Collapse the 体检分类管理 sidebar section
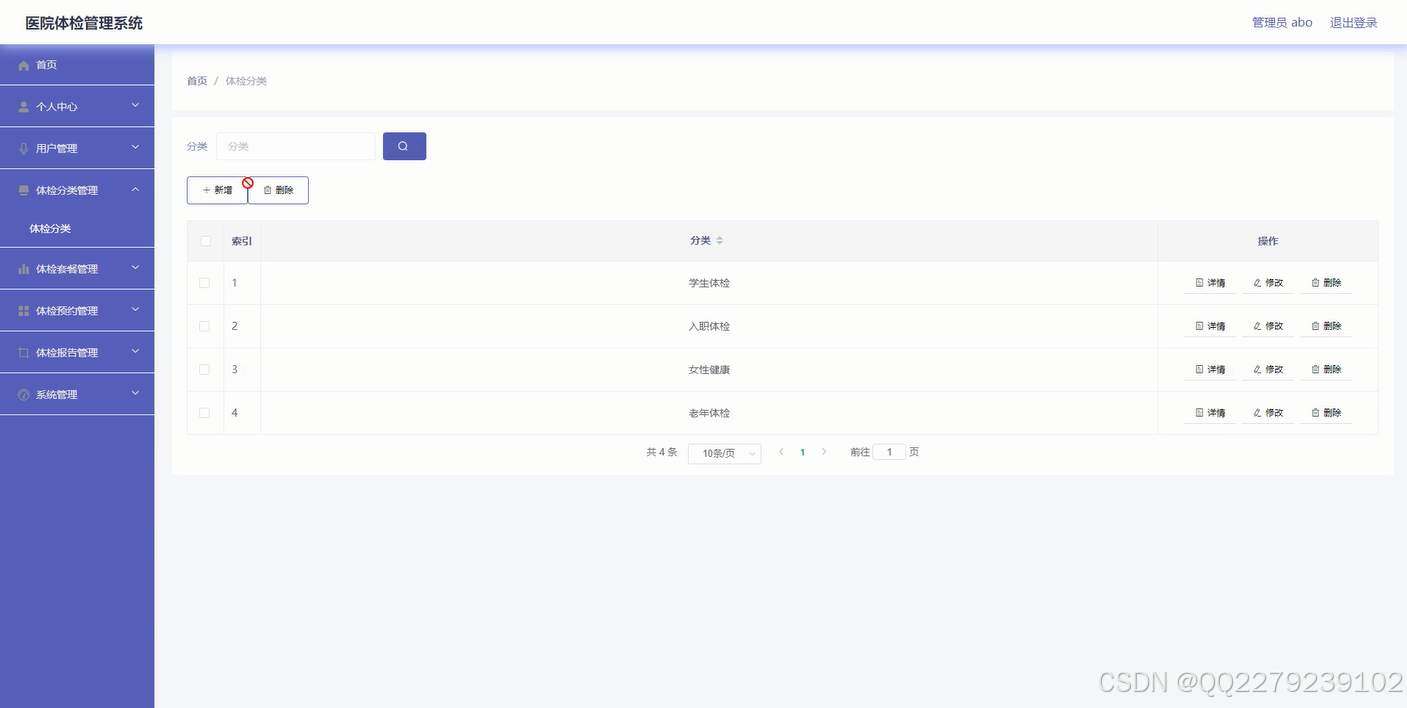The image size is (1407, 708). (x=77, y=188)
